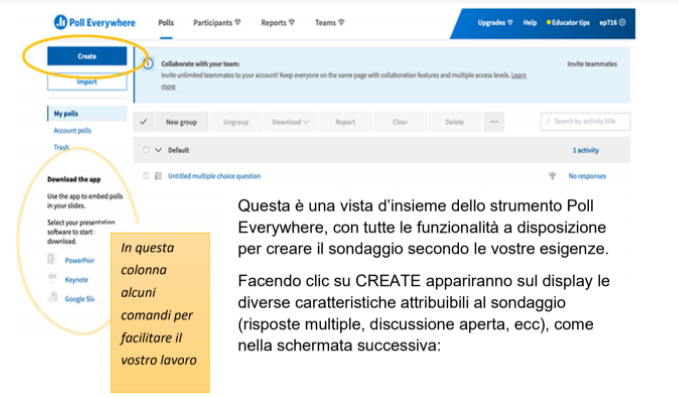Viewport: 679px width, 397px height.
Task: Select Account polls in the sidebar
Action: coord(72,130)
